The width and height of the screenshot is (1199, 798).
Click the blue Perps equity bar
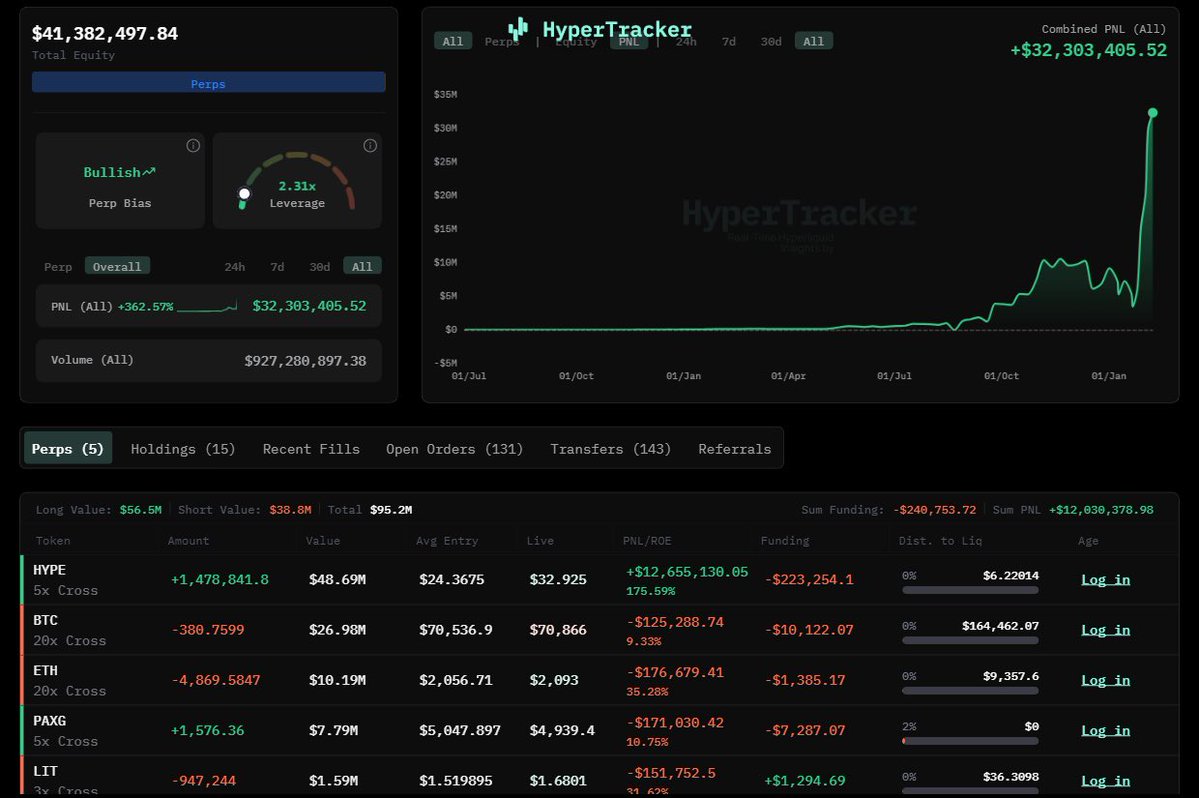click(208, 83)
